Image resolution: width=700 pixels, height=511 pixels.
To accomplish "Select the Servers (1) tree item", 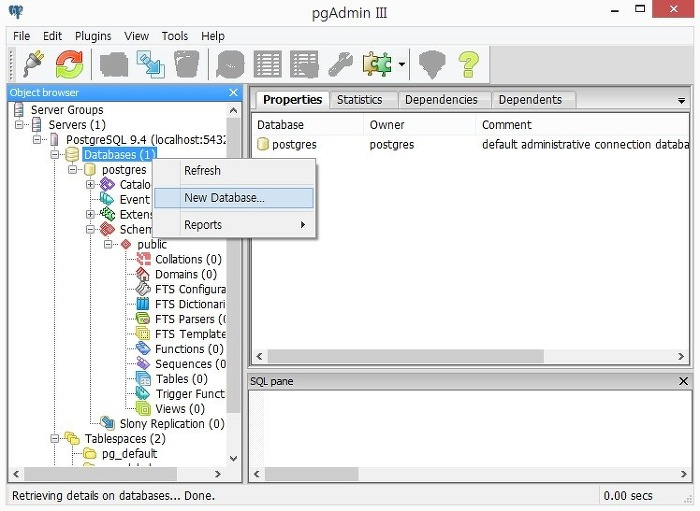I will coord(77,125).
